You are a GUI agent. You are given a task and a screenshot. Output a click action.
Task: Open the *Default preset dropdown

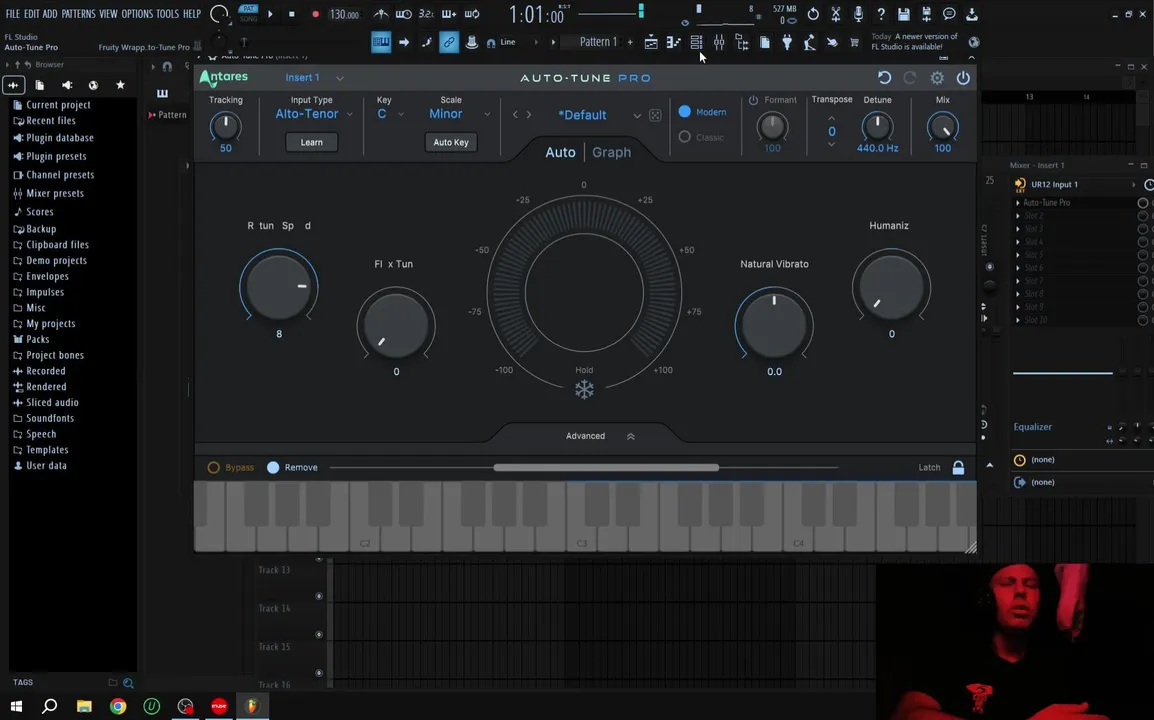click(598, 115)
